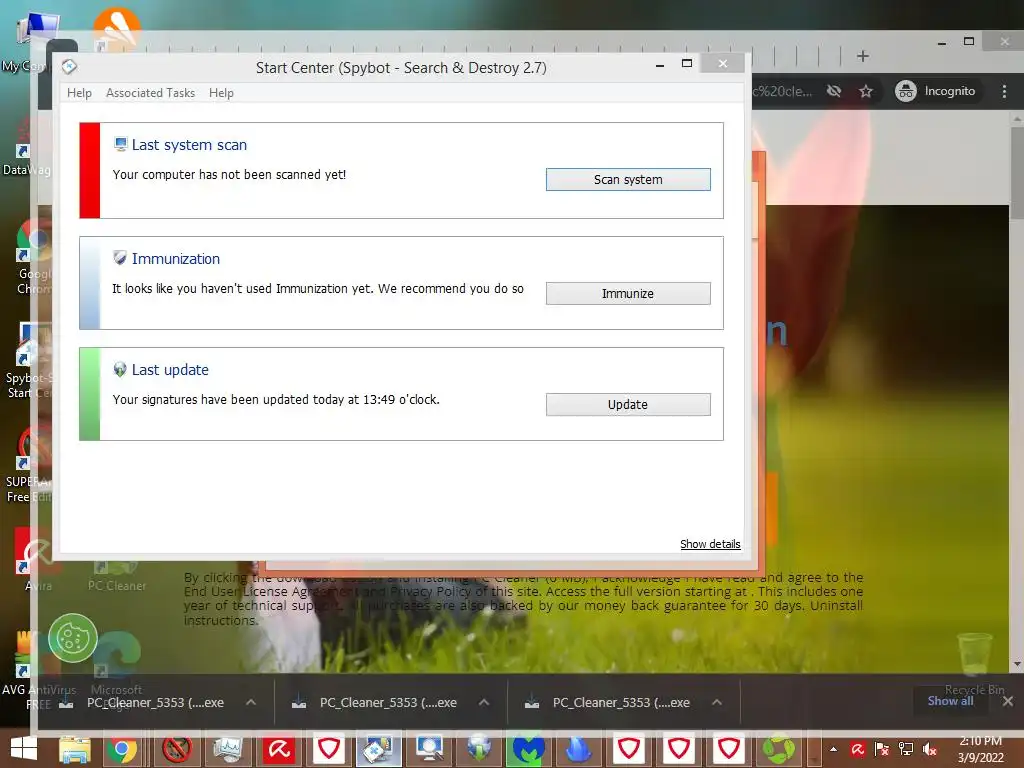Click the green cookie settings icon
1024x768 pixels.
click(x=72, y=638)
